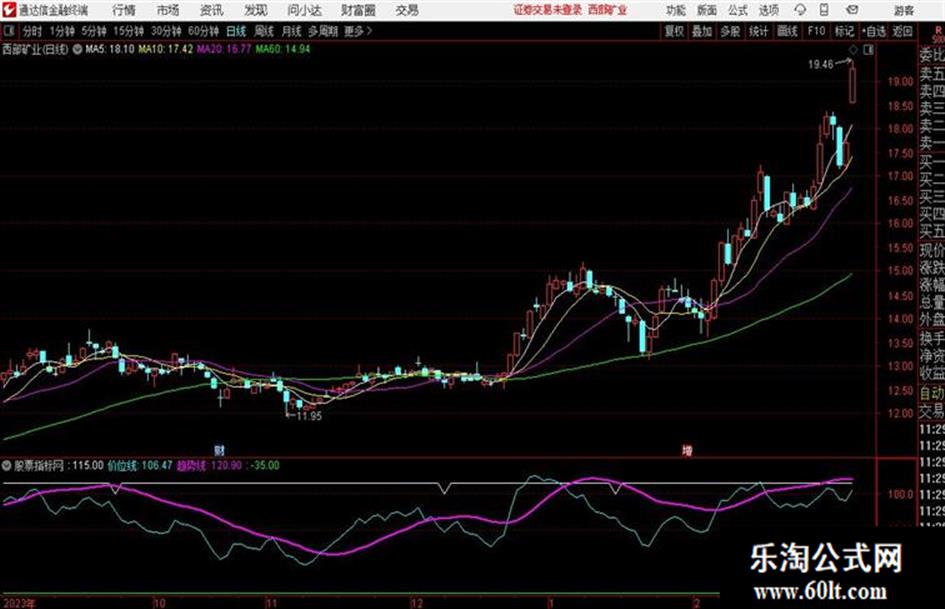The image size is (945, 609).
Task: Click the 11.95 low price label
Action: pos(309,416)
